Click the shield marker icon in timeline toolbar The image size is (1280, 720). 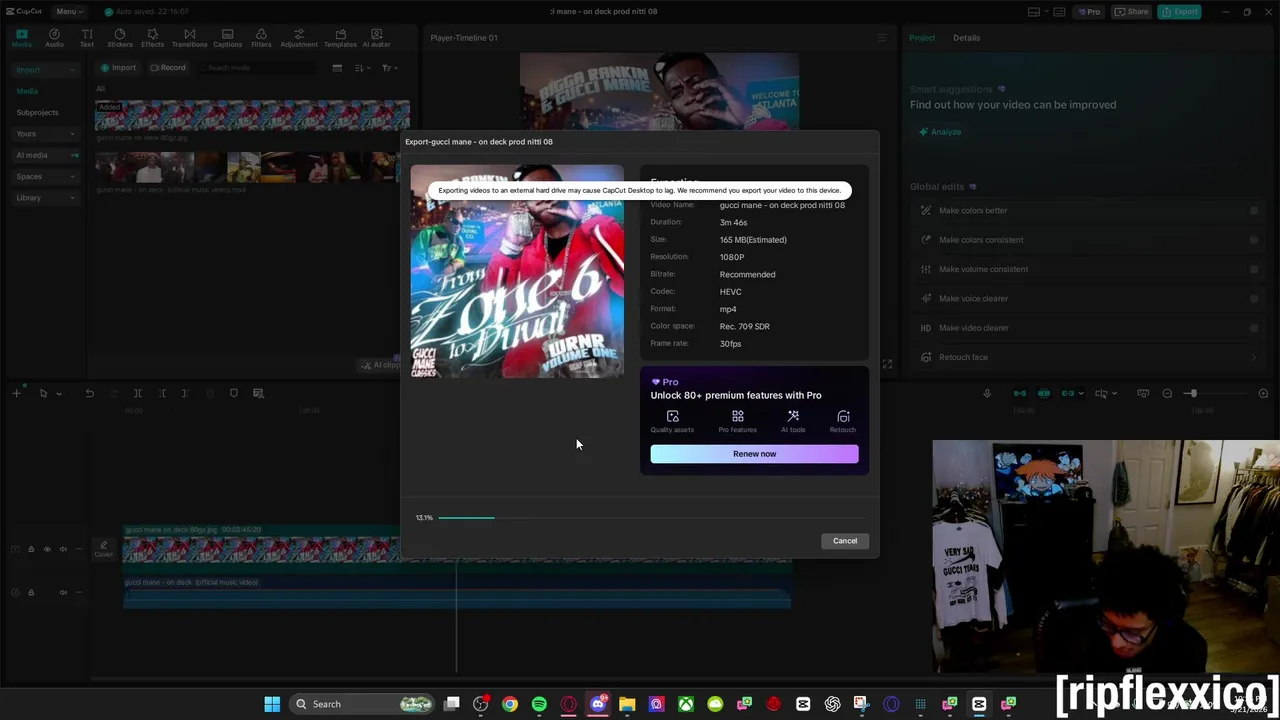point(234,394)
